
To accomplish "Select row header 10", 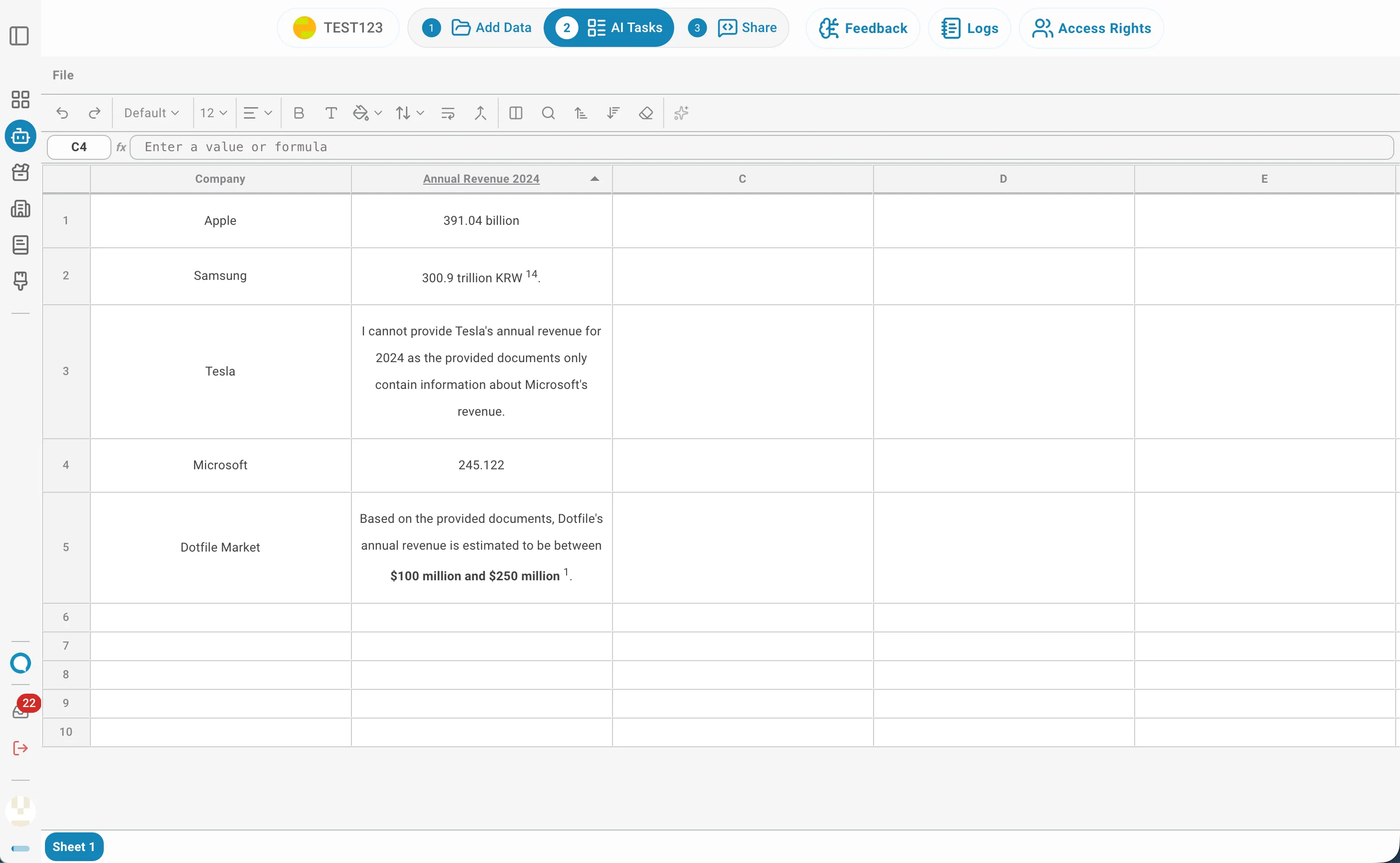I will [x=66, y=732].
